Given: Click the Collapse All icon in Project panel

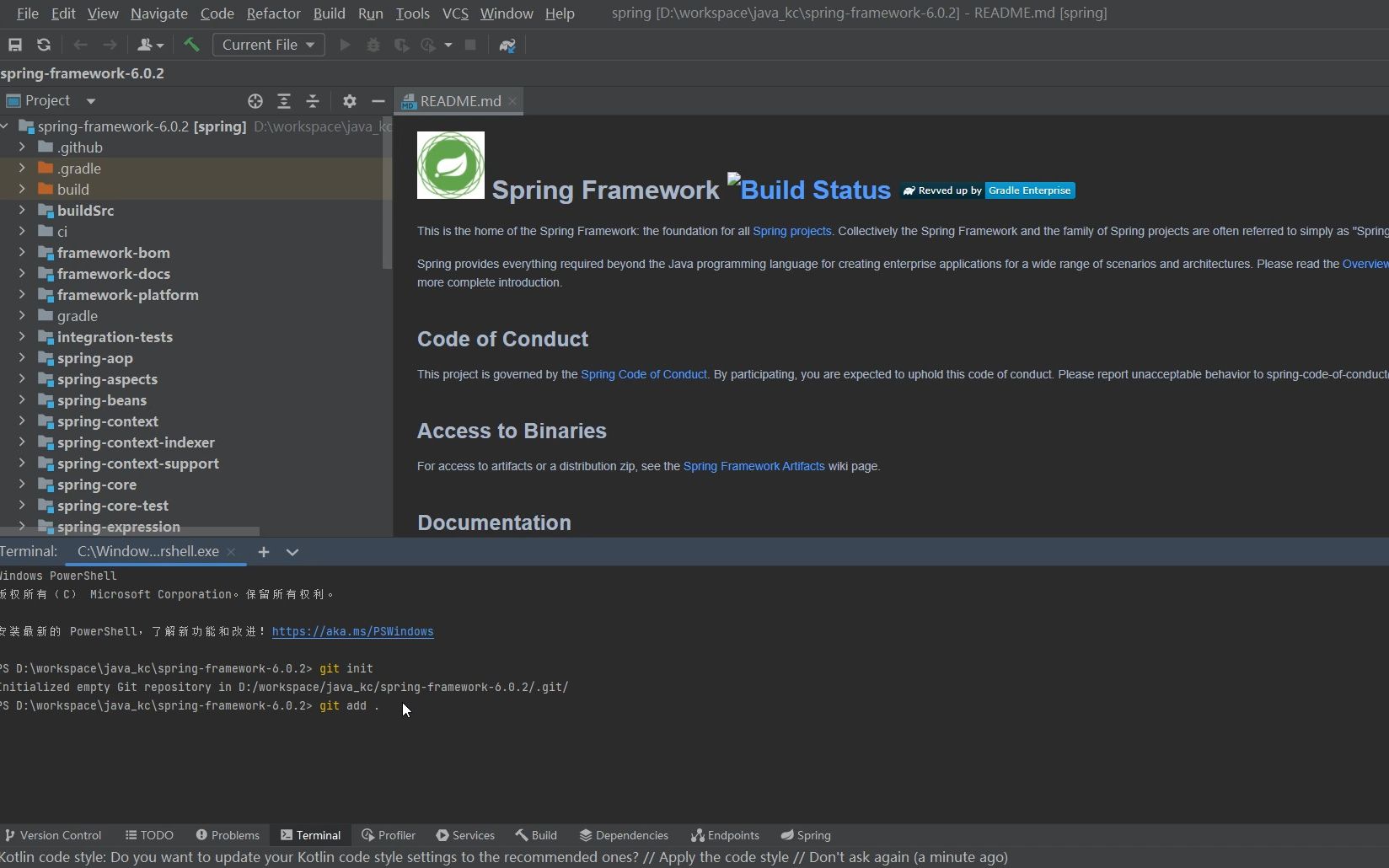Looking at the screenshot, I should click(313, 101).
